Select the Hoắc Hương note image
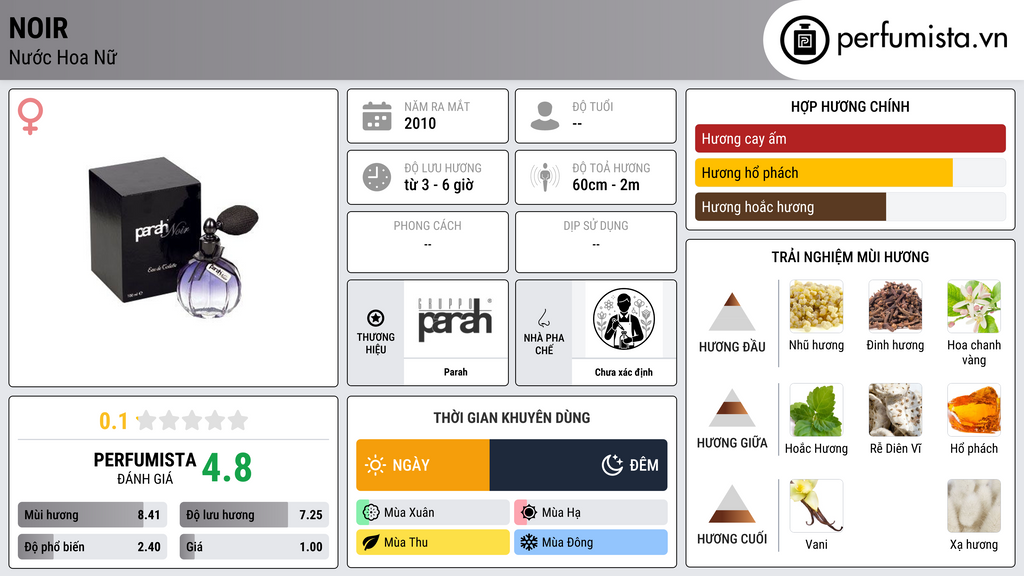Viewport: 1024px width, 576px height. [x=816, y=409]
